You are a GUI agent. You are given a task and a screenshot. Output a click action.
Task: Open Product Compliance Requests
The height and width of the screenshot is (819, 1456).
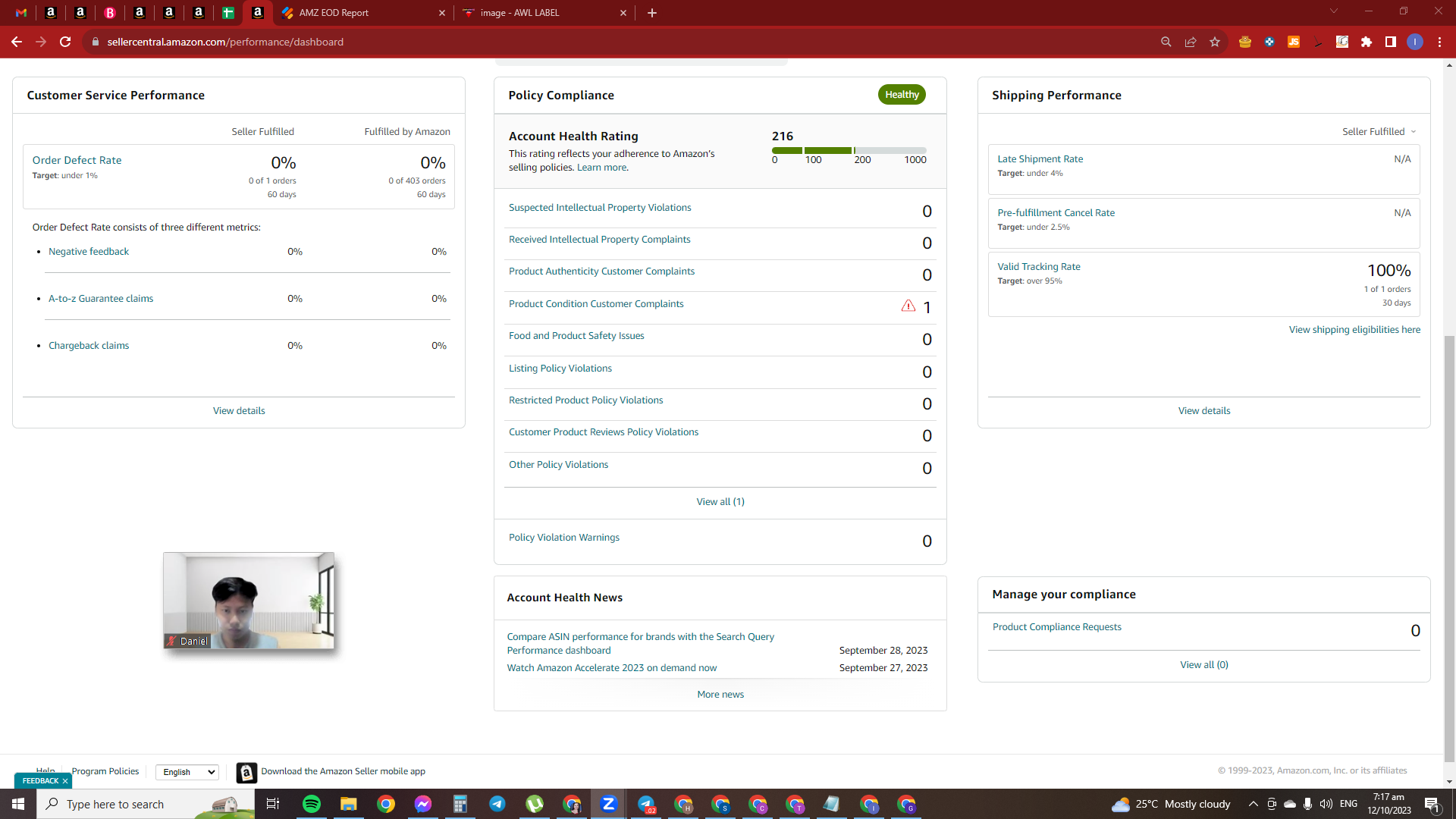click(1057, 627)
